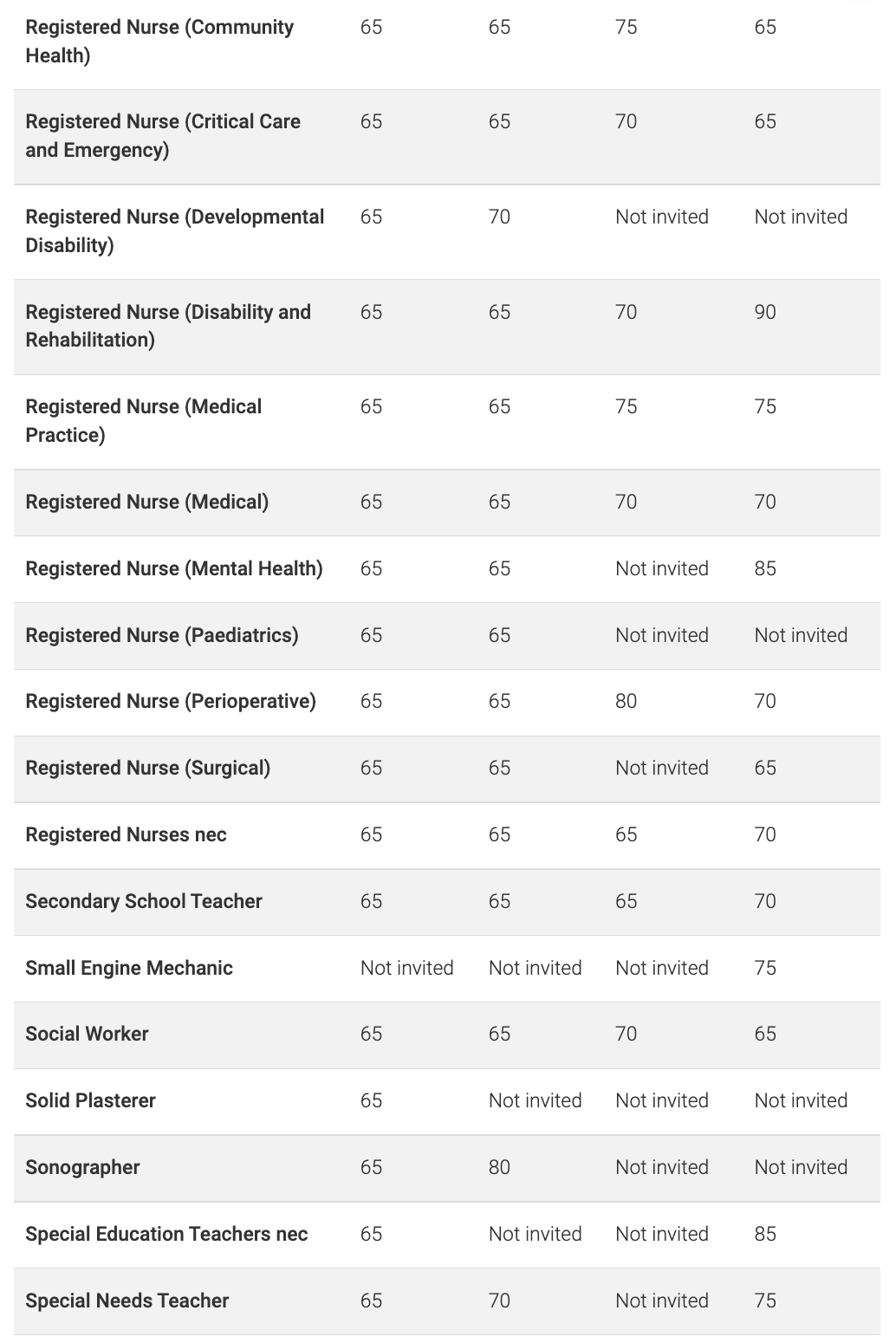This screenshot has height=1343, width=896.
Task: Click the Solid Plasterer row label
Action: tap(91, 1101)
